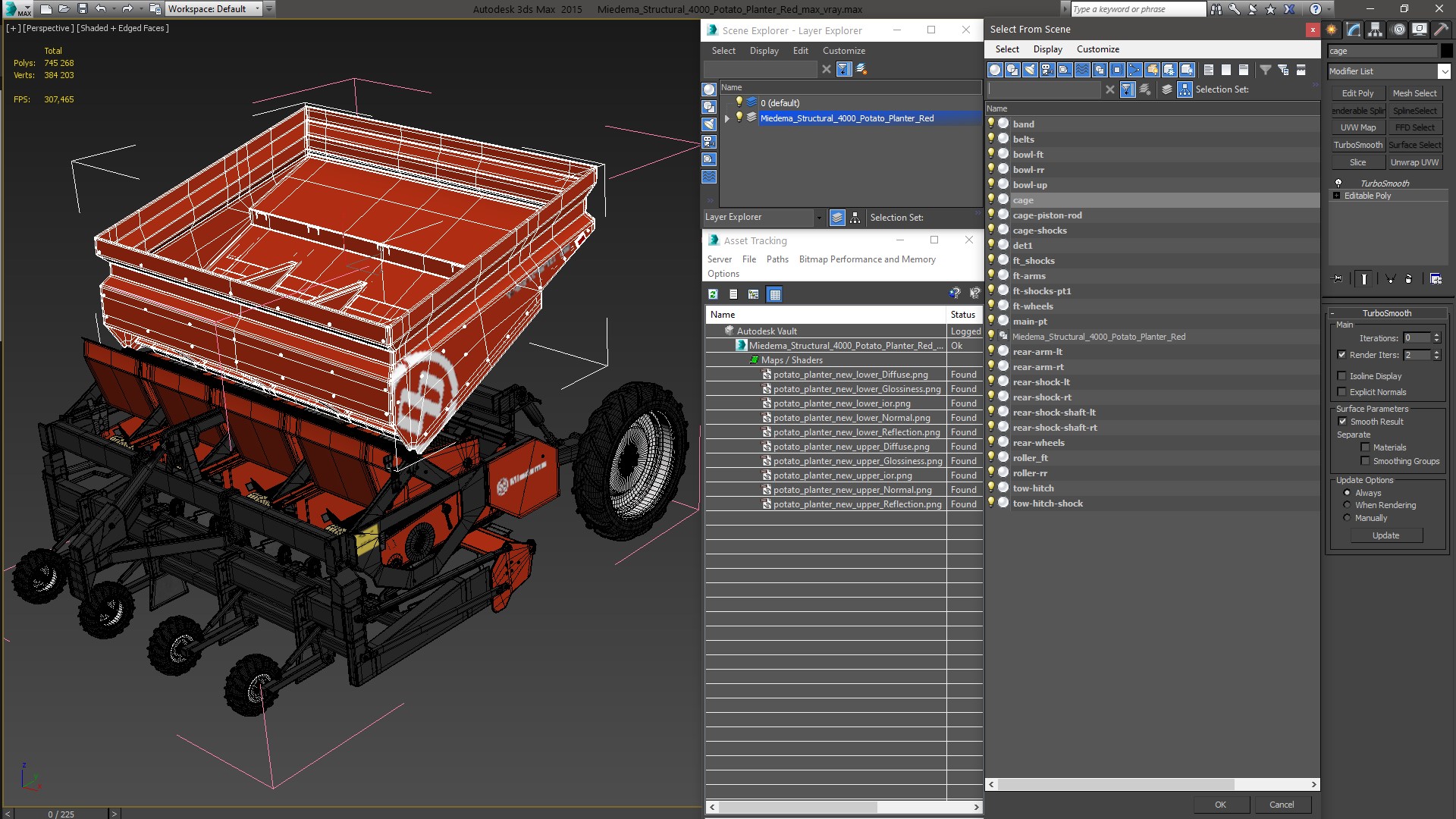Open the Paths menu in Asset Tracking
The width and height of the screenshot is (1456, 819).
777,259
